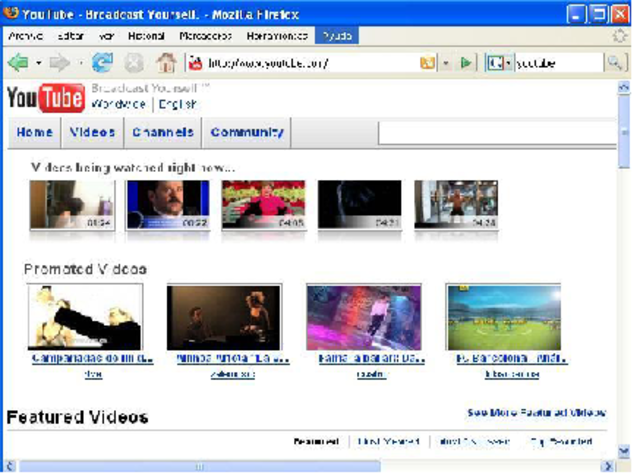
Task: Click the YouTube logo
Action: (46, 98)
